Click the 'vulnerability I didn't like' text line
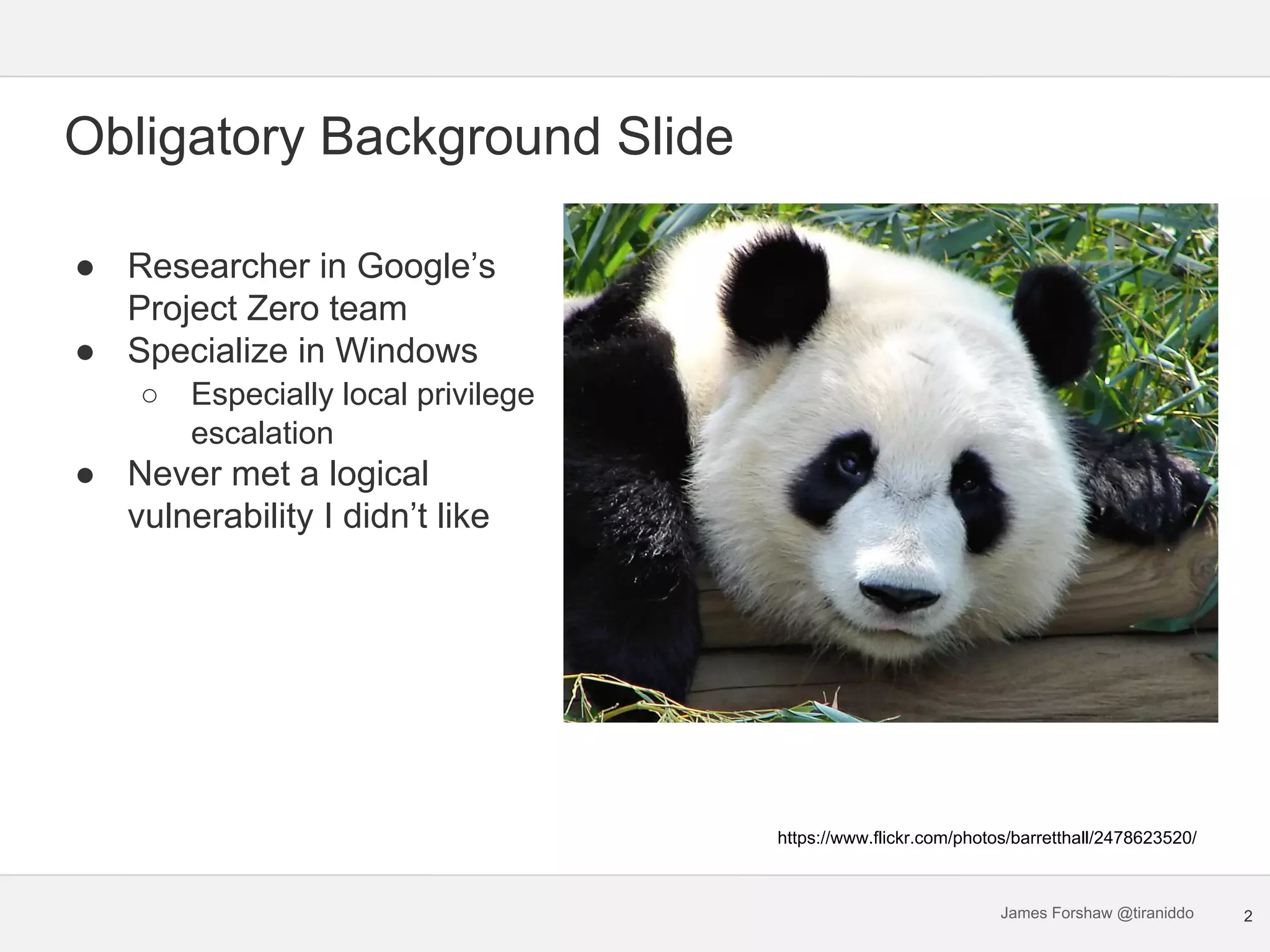The image size is (1270, 952). 308,516
